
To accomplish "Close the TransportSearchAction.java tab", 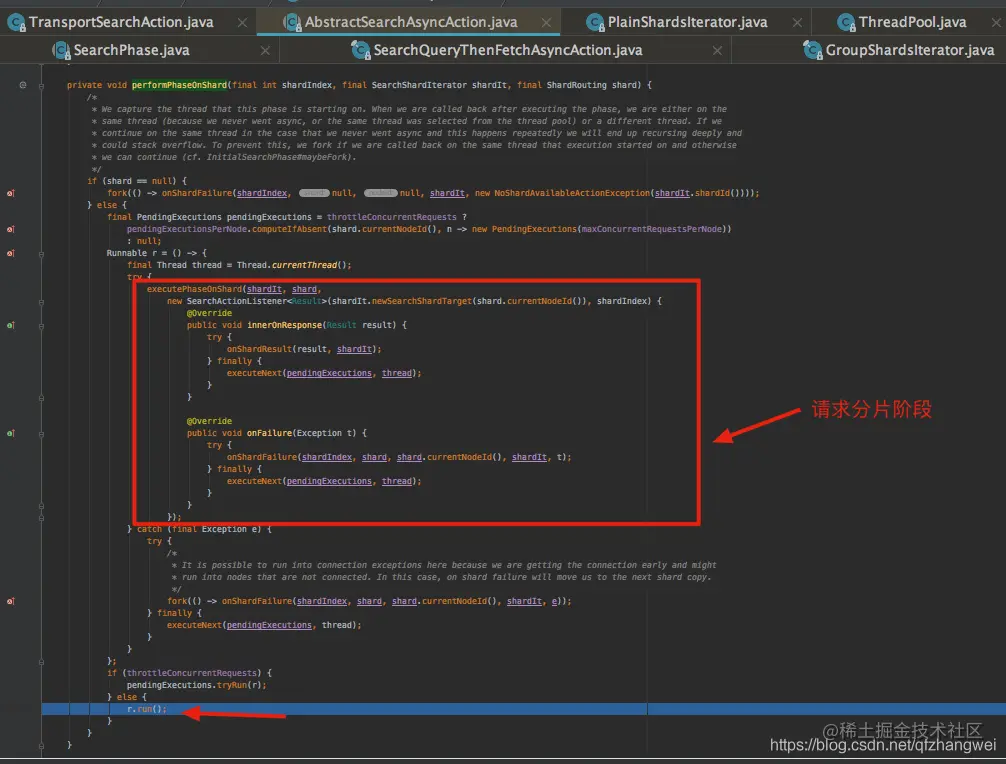I will 243,23.
